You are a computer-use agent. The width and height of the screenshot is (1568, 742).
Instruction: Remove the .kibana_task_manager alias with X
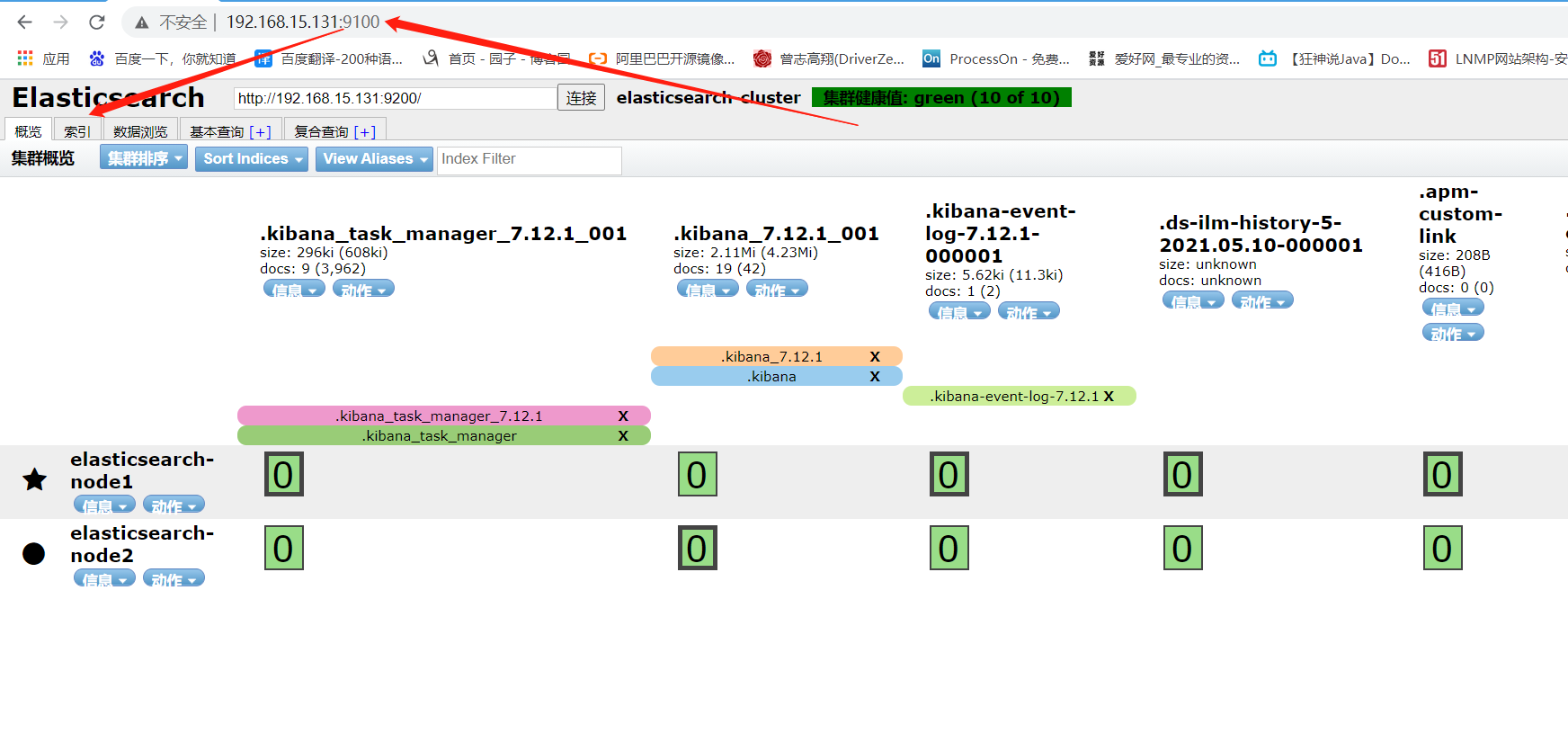pos(623,436)
